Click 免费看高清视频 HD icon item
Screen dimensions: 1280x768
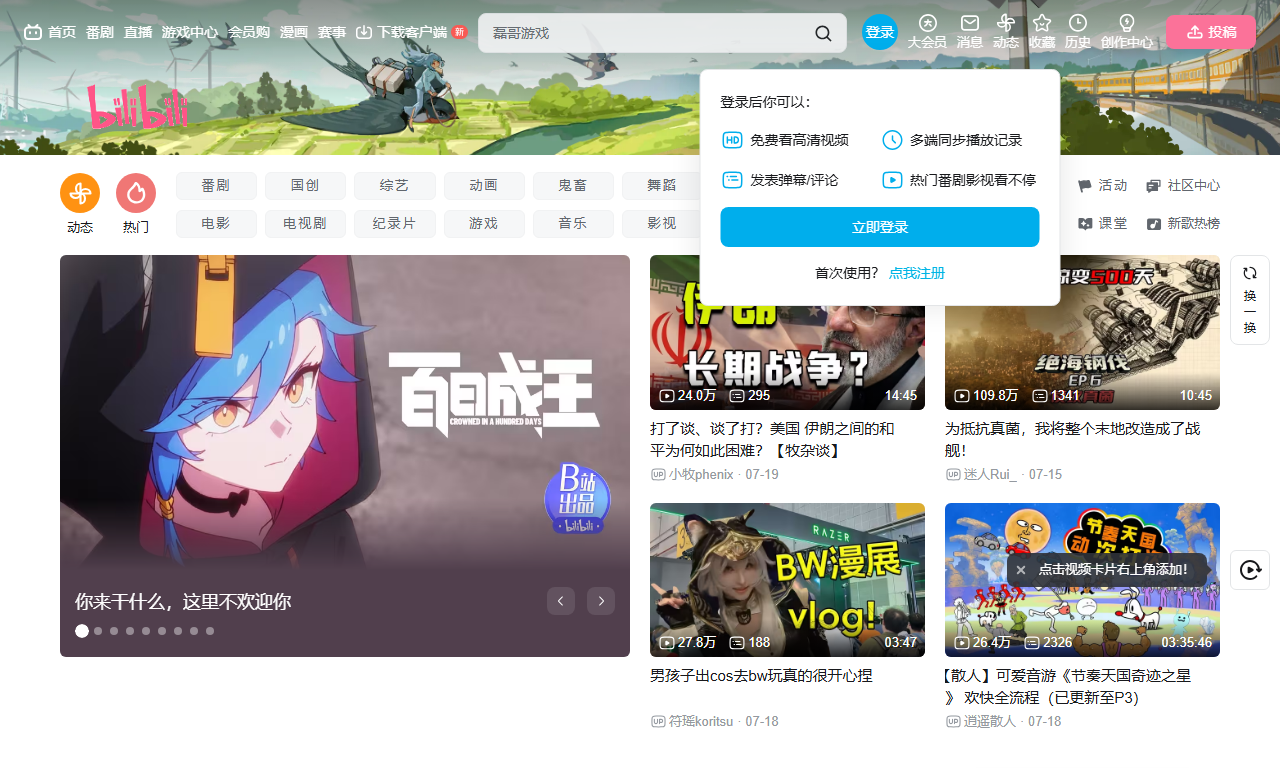785,140
